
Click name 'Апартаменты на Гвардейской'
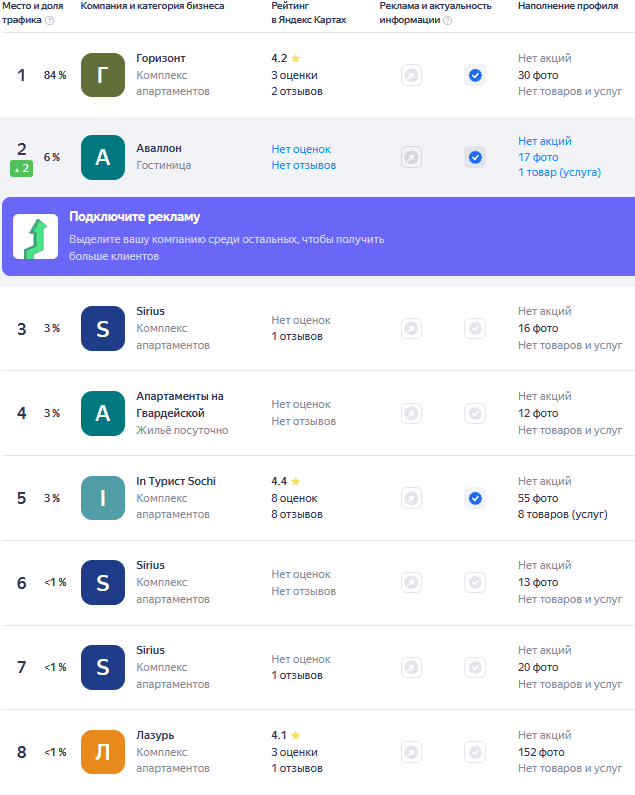(x=180, y=405)
